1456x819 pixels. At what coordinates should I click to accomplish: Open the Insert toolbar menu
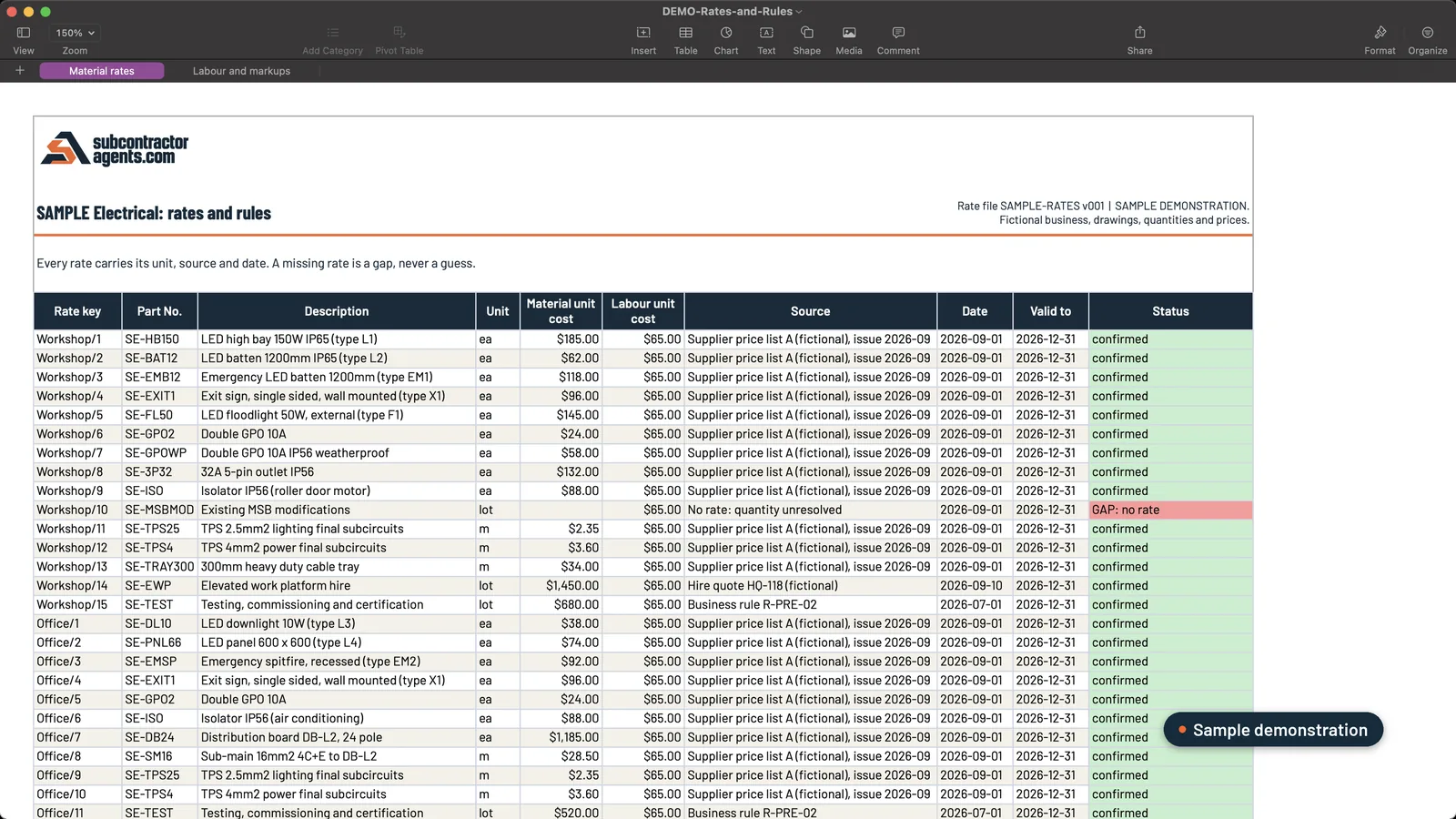(x=643, y=33)
